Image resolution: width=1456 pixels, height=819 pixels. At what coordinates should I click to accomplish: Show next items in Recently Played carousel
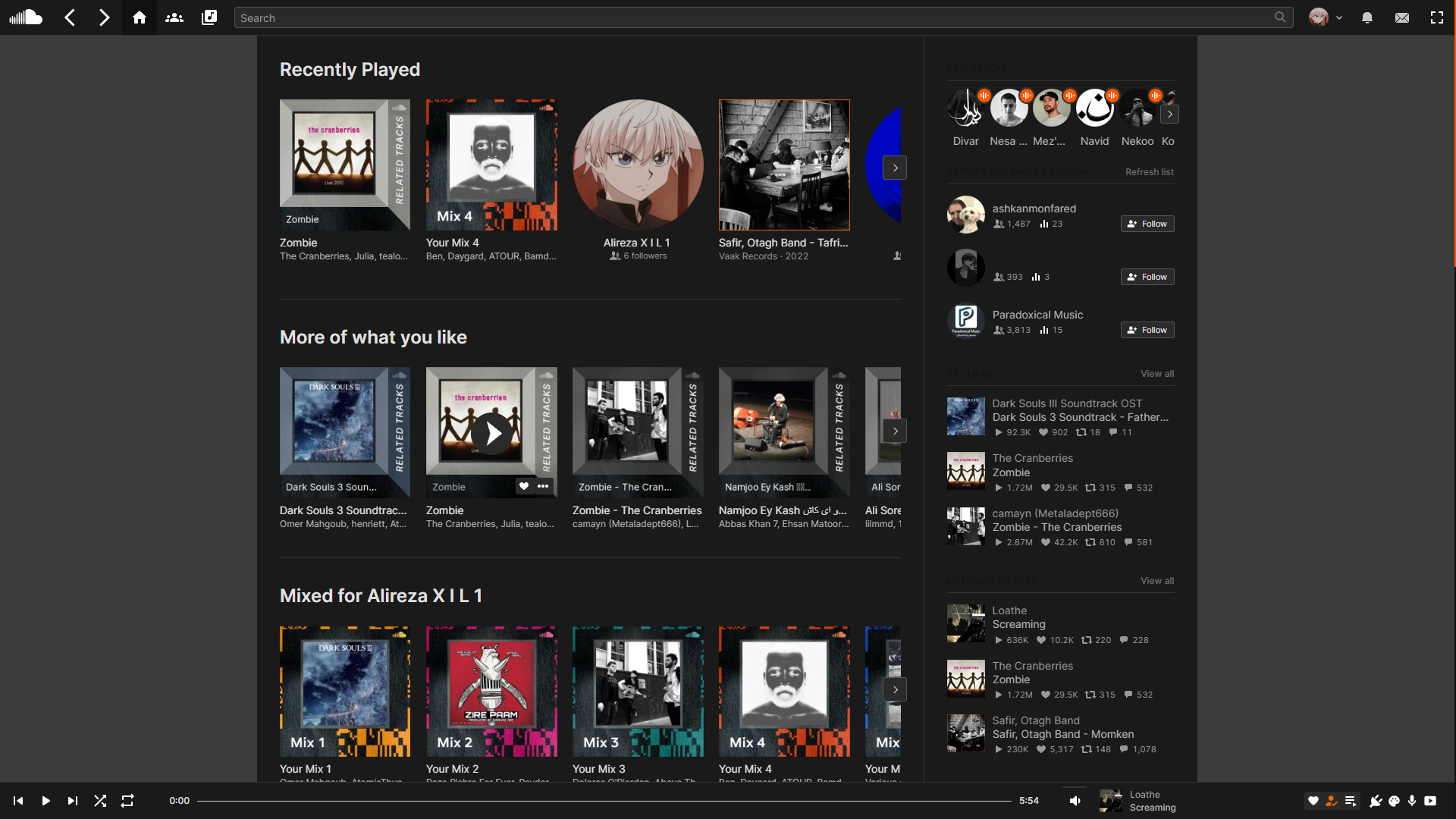[x=895, y=168]
